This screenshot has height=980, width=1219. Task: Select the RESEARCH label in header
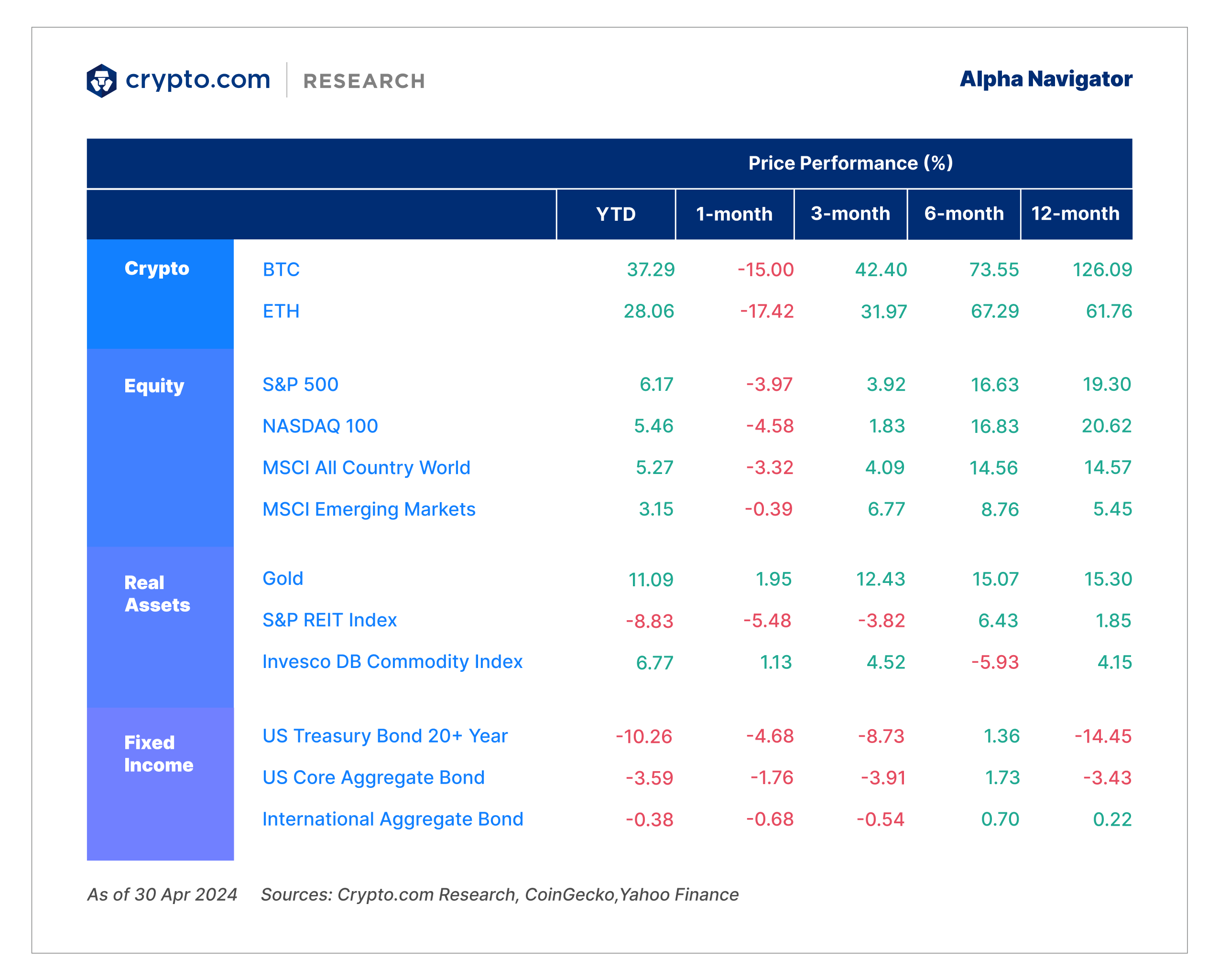point(364,81)
